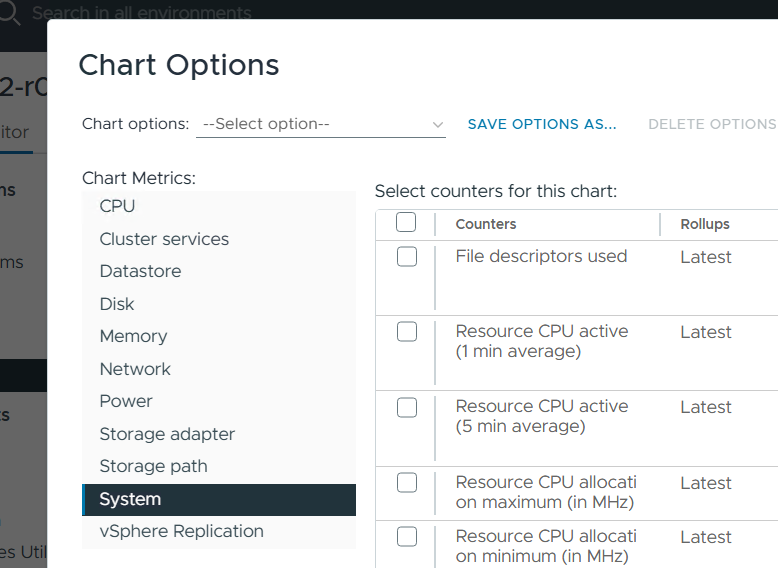This screenshot has height=568, width=778.
Task: Click Latest rollup for CPU allocation maximum
Action: click(706, 483)
